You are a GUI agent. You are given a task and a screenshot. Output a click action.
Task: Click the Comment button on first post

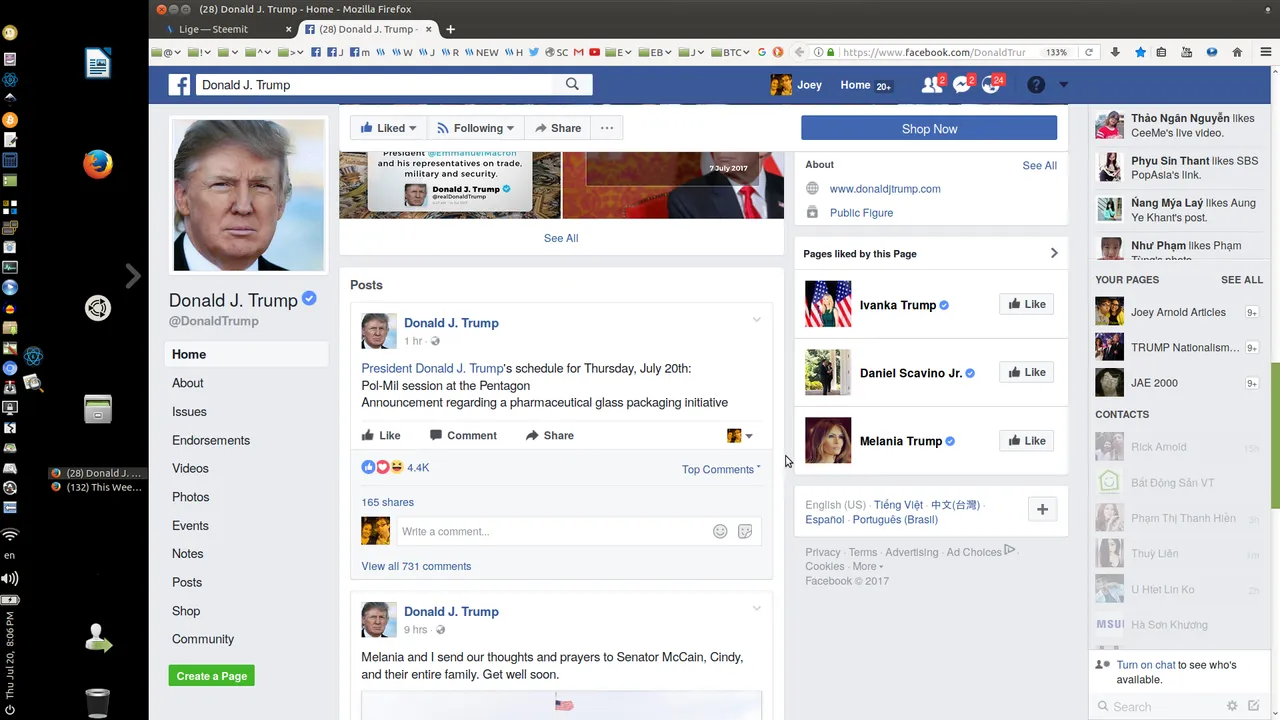[463, 435]
